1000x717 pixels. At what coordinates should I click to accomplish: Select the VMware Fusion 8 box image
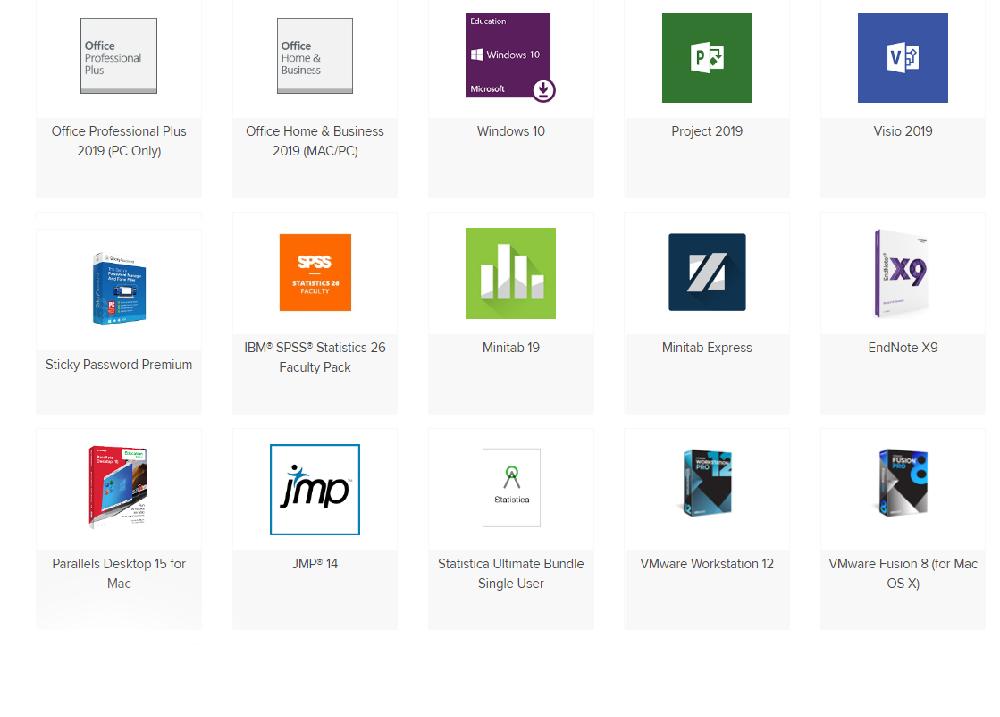(x=903, y=483)
